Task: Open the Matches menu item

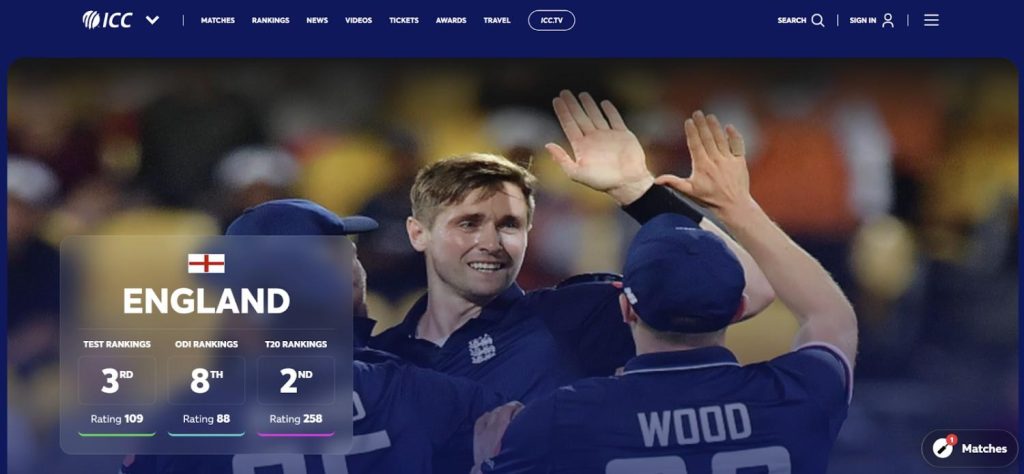Action: (217, 20)
